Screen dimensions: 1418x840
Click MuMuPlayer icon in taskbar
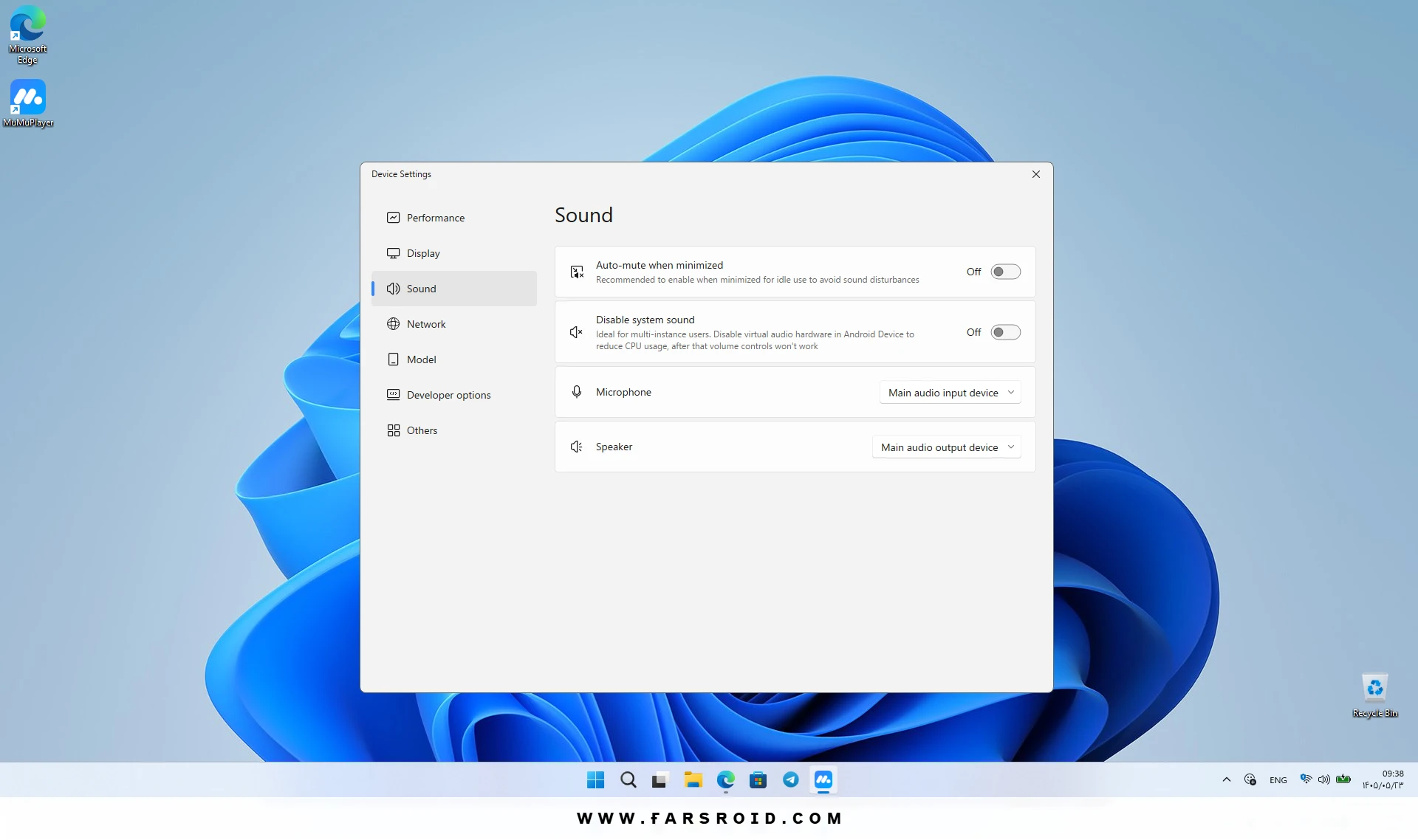point(823,779)
